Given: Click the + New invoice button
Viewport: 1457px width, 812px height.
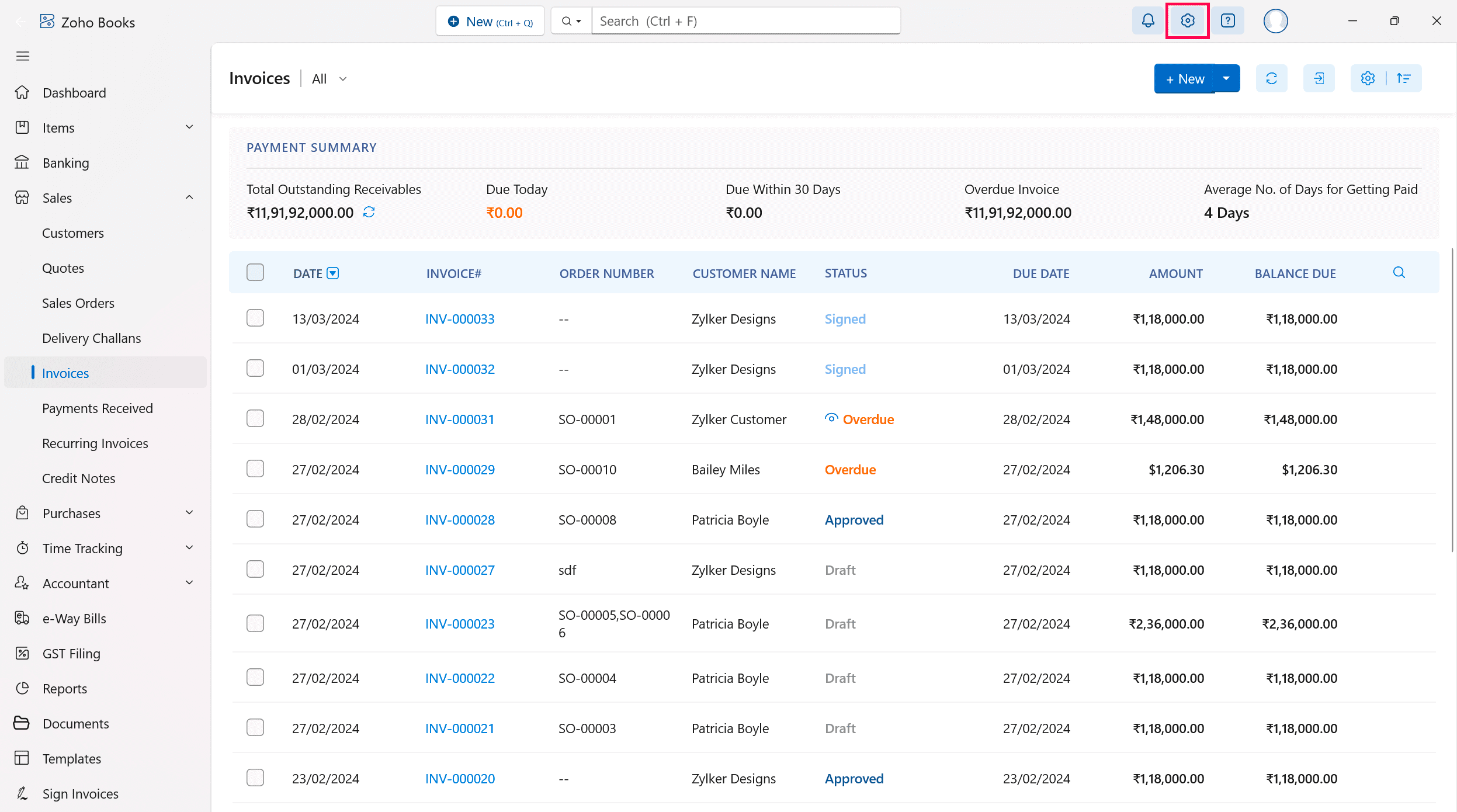Looking at the screenshot, I should 1184,78.
